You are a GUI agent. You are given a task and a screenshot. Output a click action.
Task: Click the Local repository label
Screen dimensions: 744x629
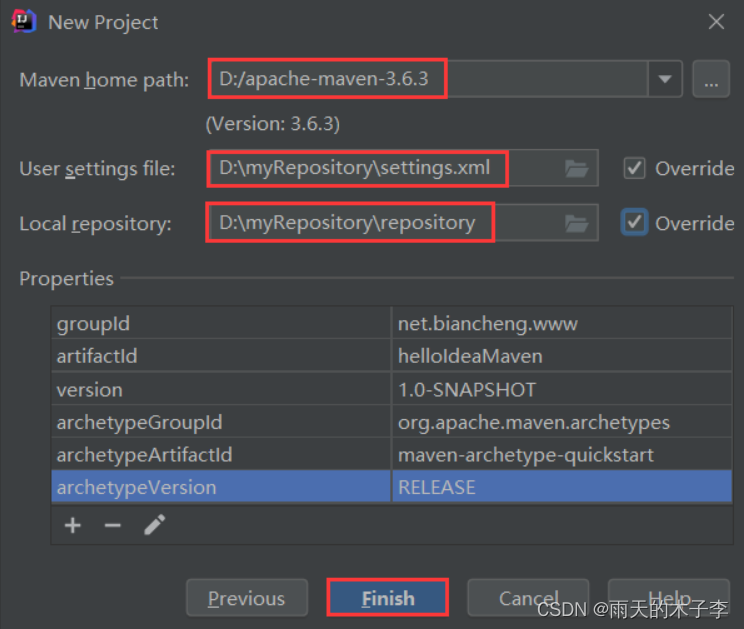point(95,224)
